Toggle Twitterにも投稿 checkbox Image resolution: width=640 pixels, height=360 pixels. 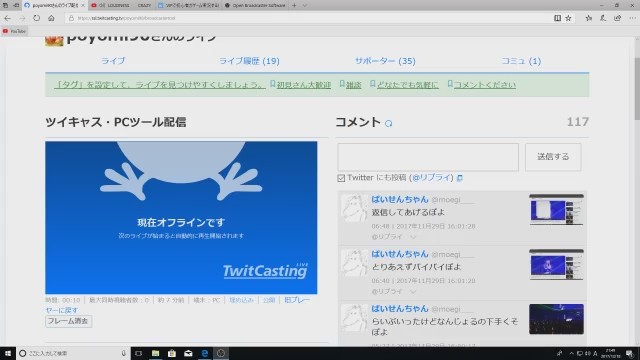coord(341,178)
